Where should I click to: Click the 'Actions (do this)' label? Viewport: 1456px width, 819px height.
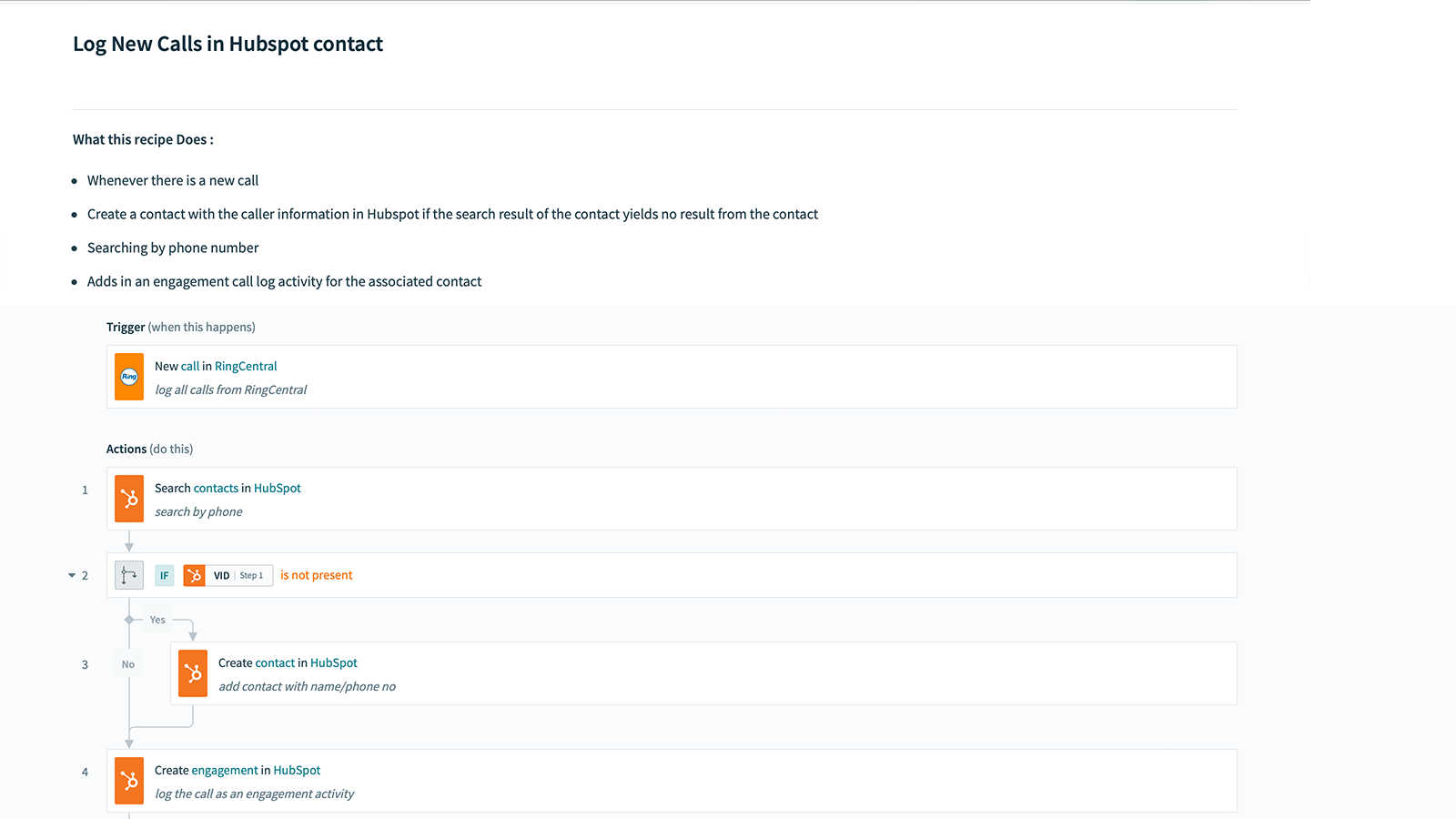click(149, 449)
